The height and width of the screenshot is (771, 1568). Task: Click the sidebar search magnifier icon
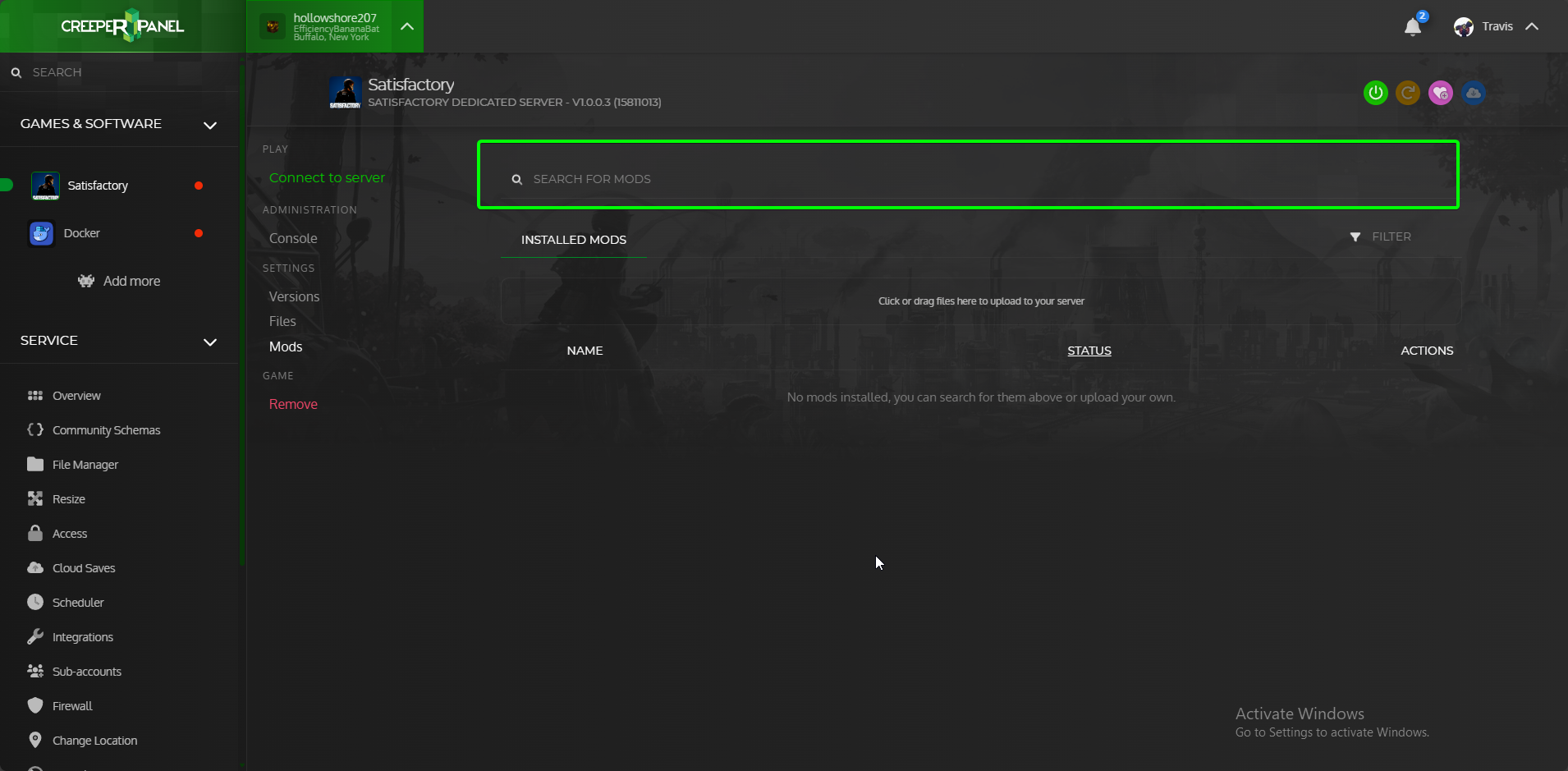click(x=16, y=73)
